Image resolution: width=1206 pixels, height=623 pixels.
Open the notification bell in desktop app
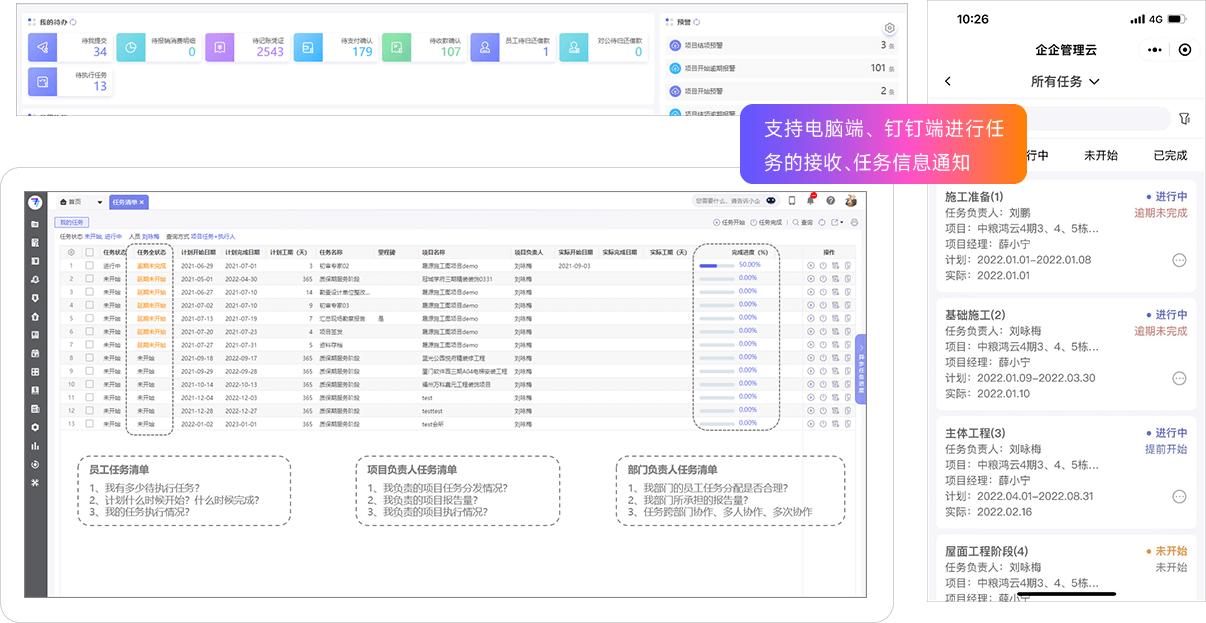coord(810,201)
